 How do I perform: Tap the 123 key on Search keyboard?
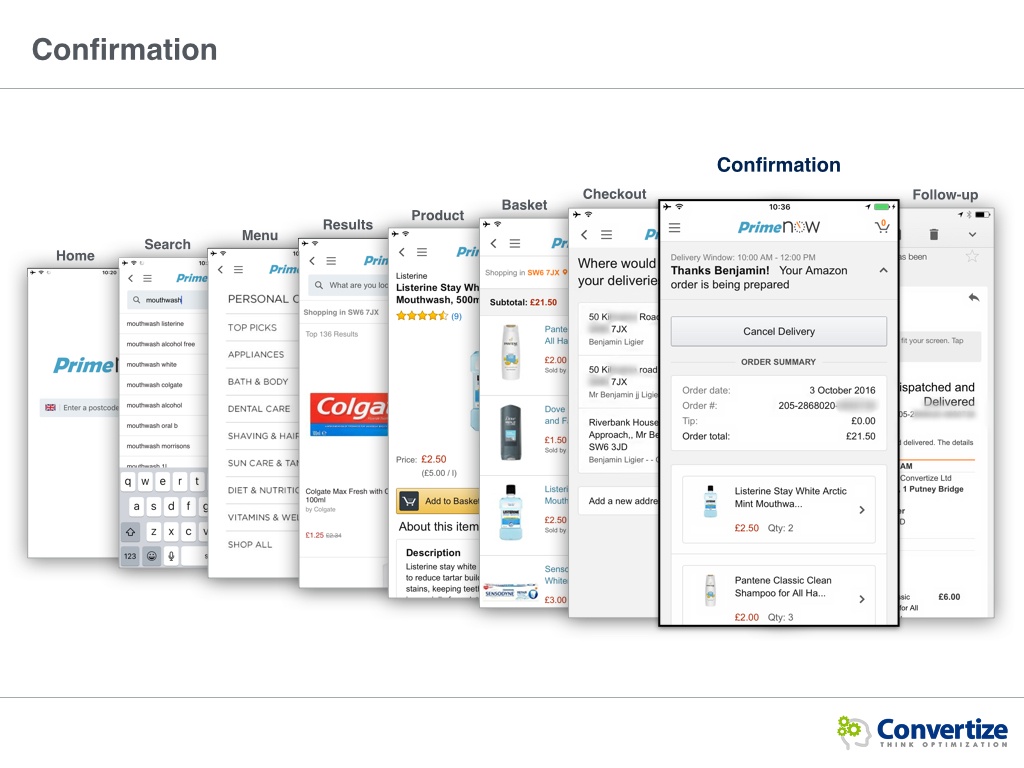tap(130, 556)
